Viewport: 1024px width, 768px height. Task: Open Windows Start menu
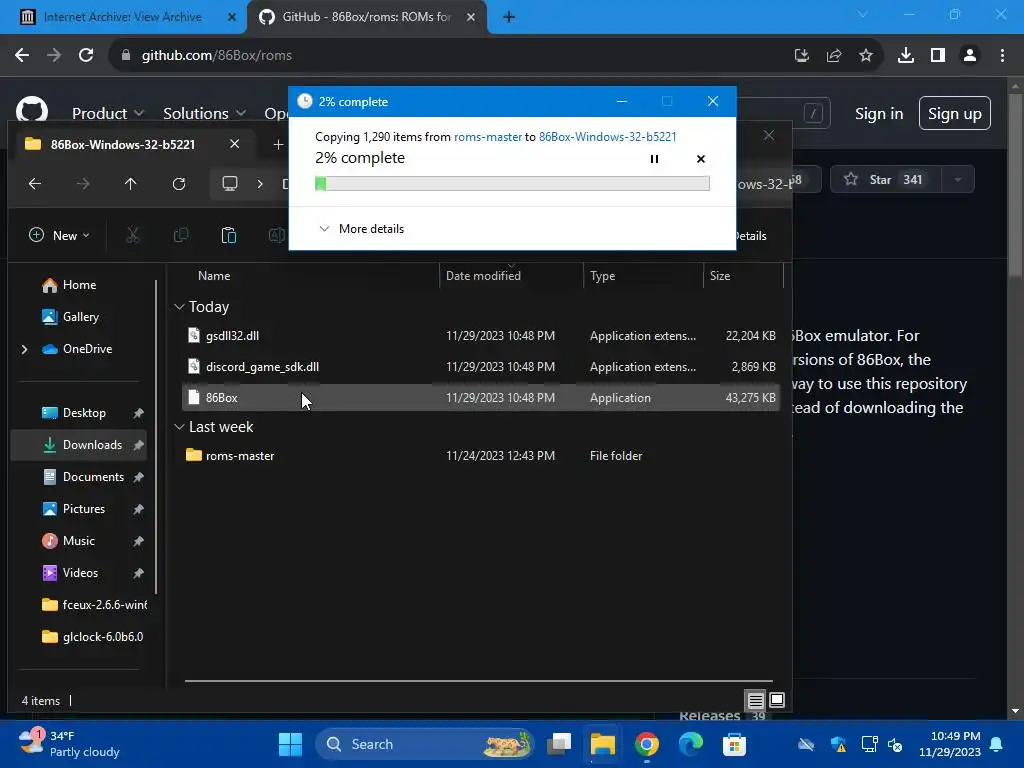[x=291, y=744]
